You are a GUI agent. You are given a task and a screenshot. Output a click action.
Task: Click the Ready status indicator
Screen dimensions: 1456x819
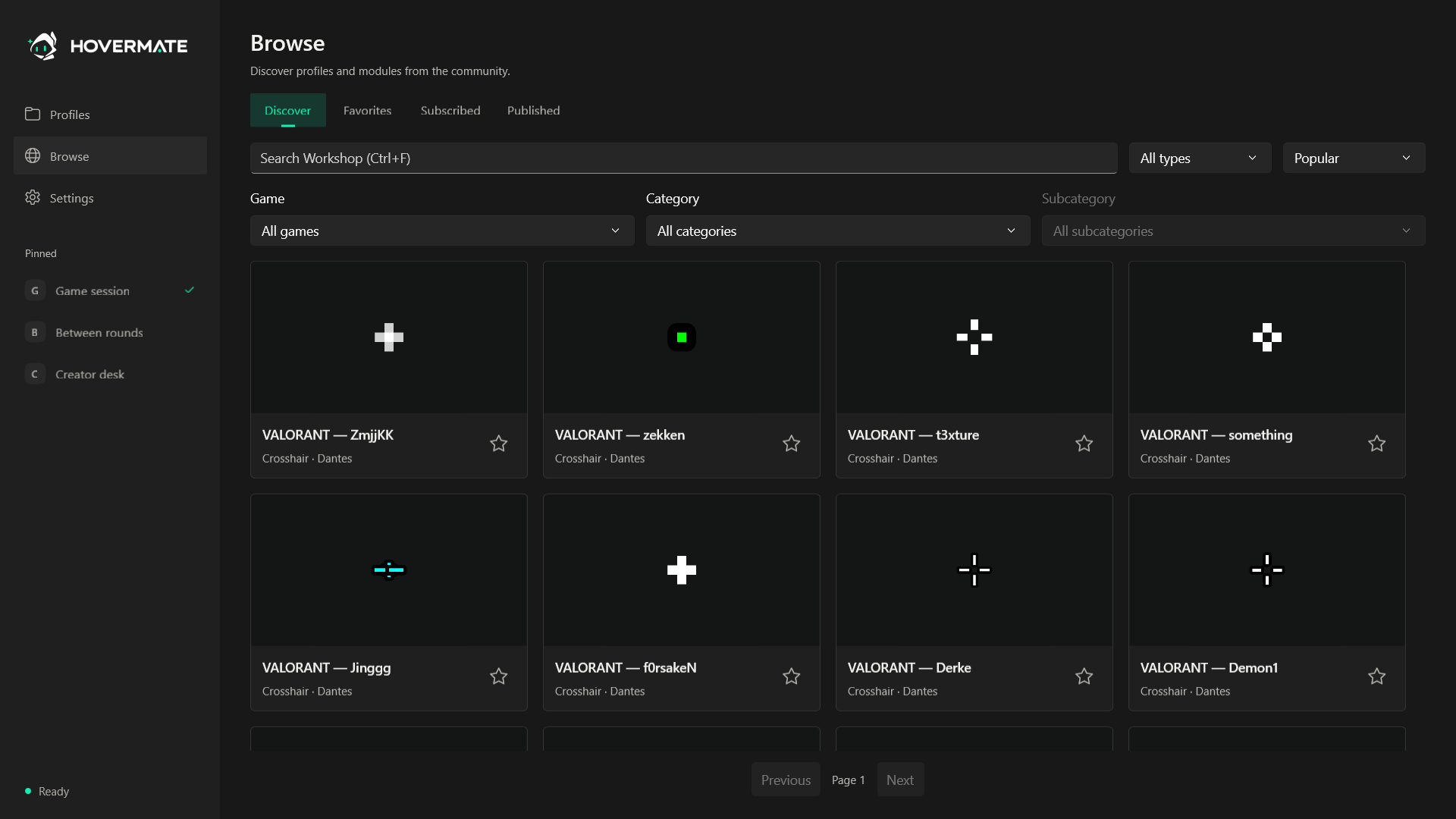[x=47, y=791]
